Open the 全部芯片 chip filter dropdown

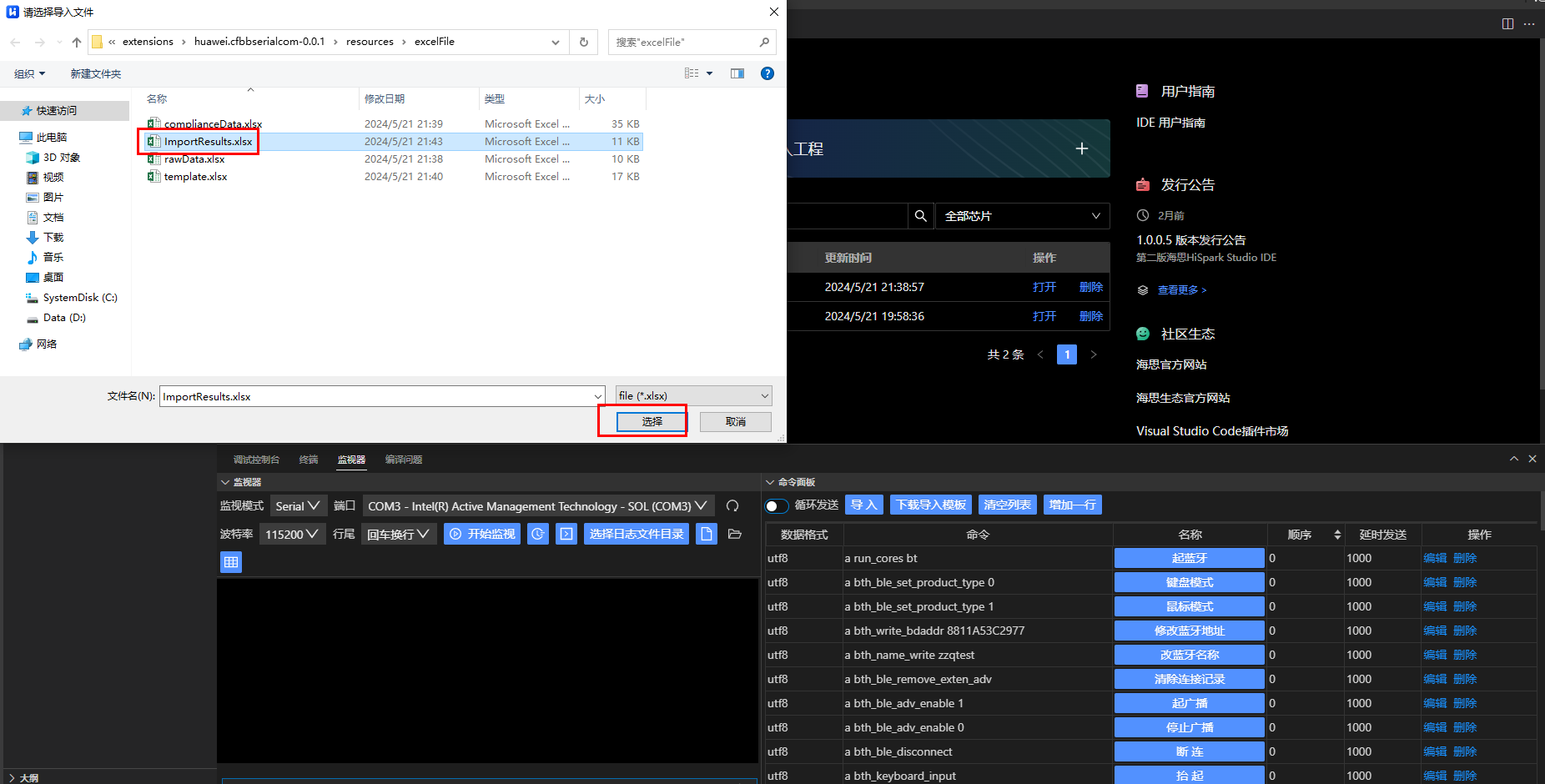[x=1022, y=216]
